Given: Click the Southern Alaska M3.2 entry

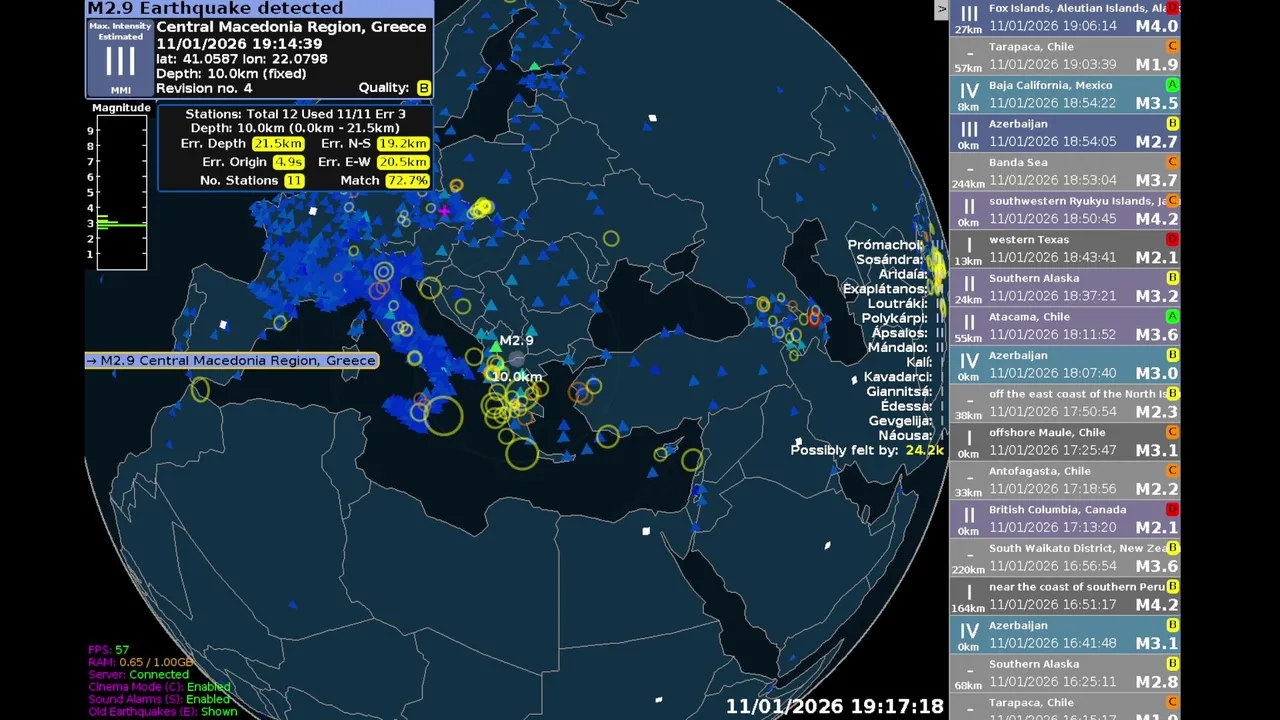Looking at the screenshot, I should point(1065,288).
